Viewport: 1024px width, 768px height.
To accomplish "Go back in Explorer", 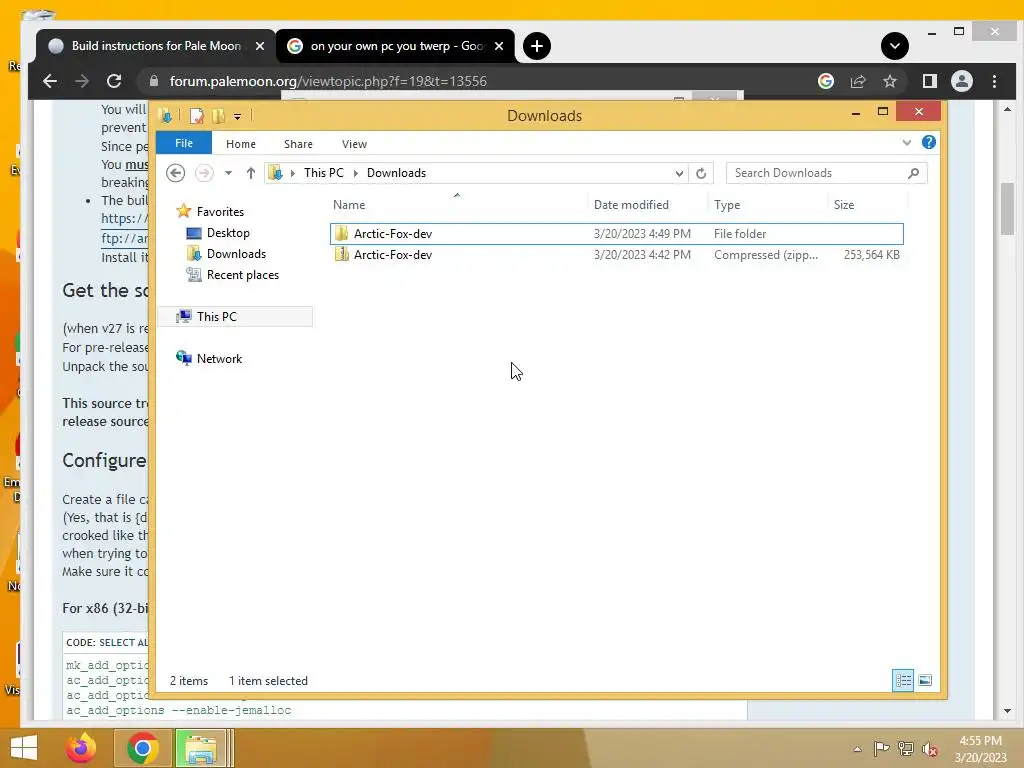I will (176, 173).
